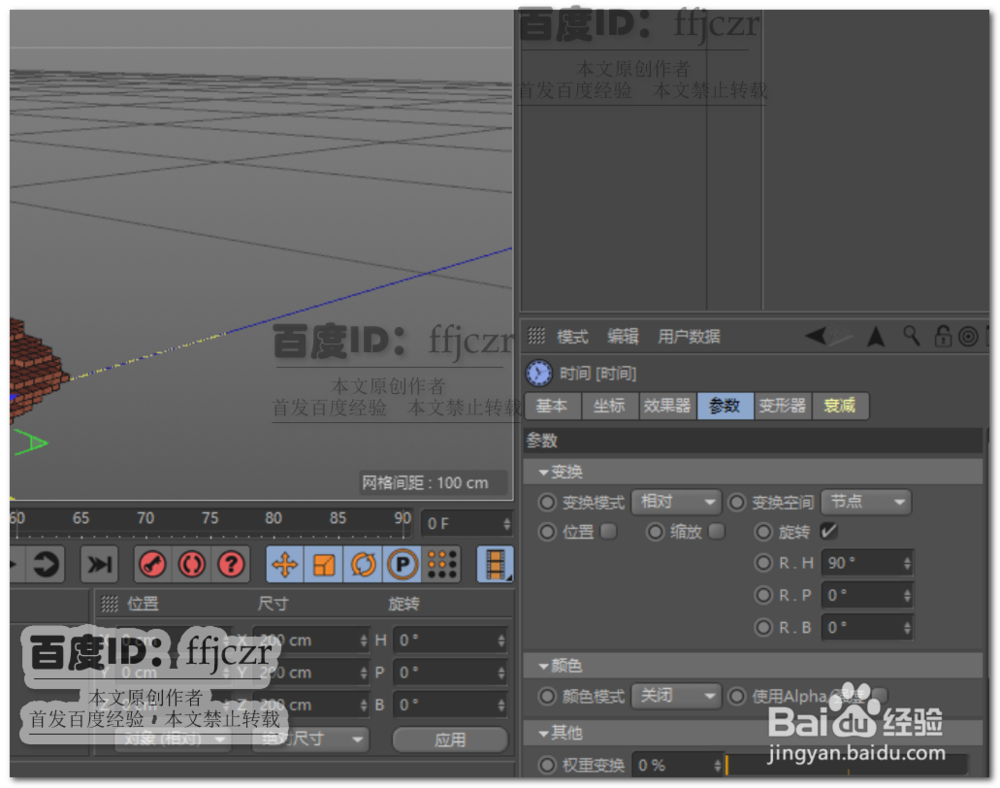
Task: Enable the 位置 checkbox
Action: click(609, 531)
